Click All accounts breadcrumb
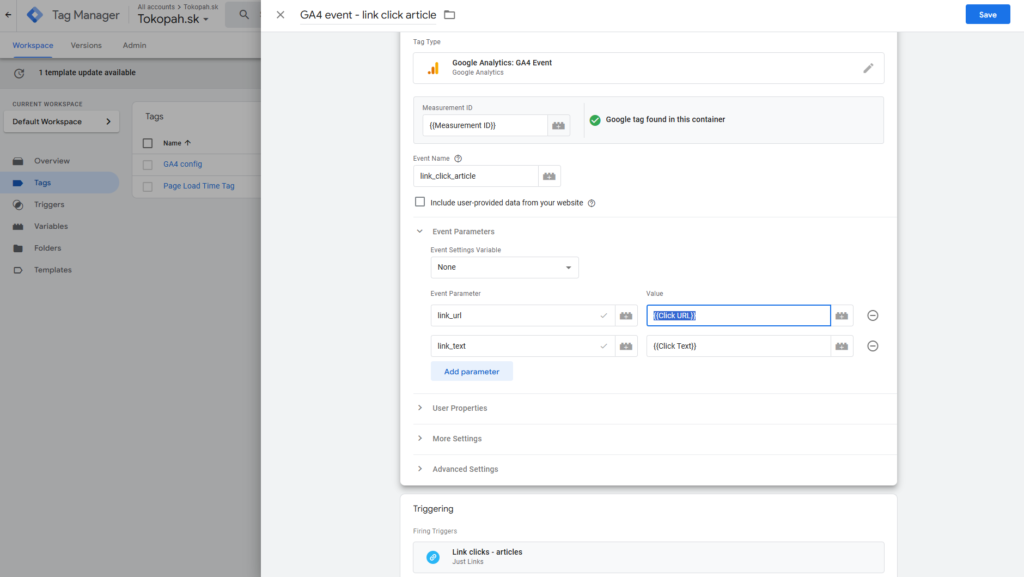The image size is (1024, 577). (155, 7)
